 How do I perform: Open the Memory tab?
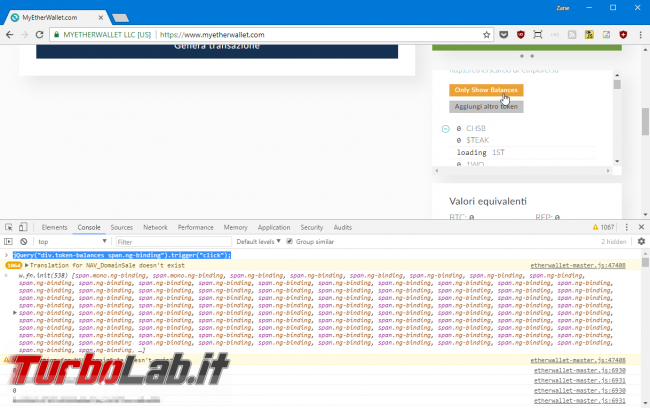(235, 227)
